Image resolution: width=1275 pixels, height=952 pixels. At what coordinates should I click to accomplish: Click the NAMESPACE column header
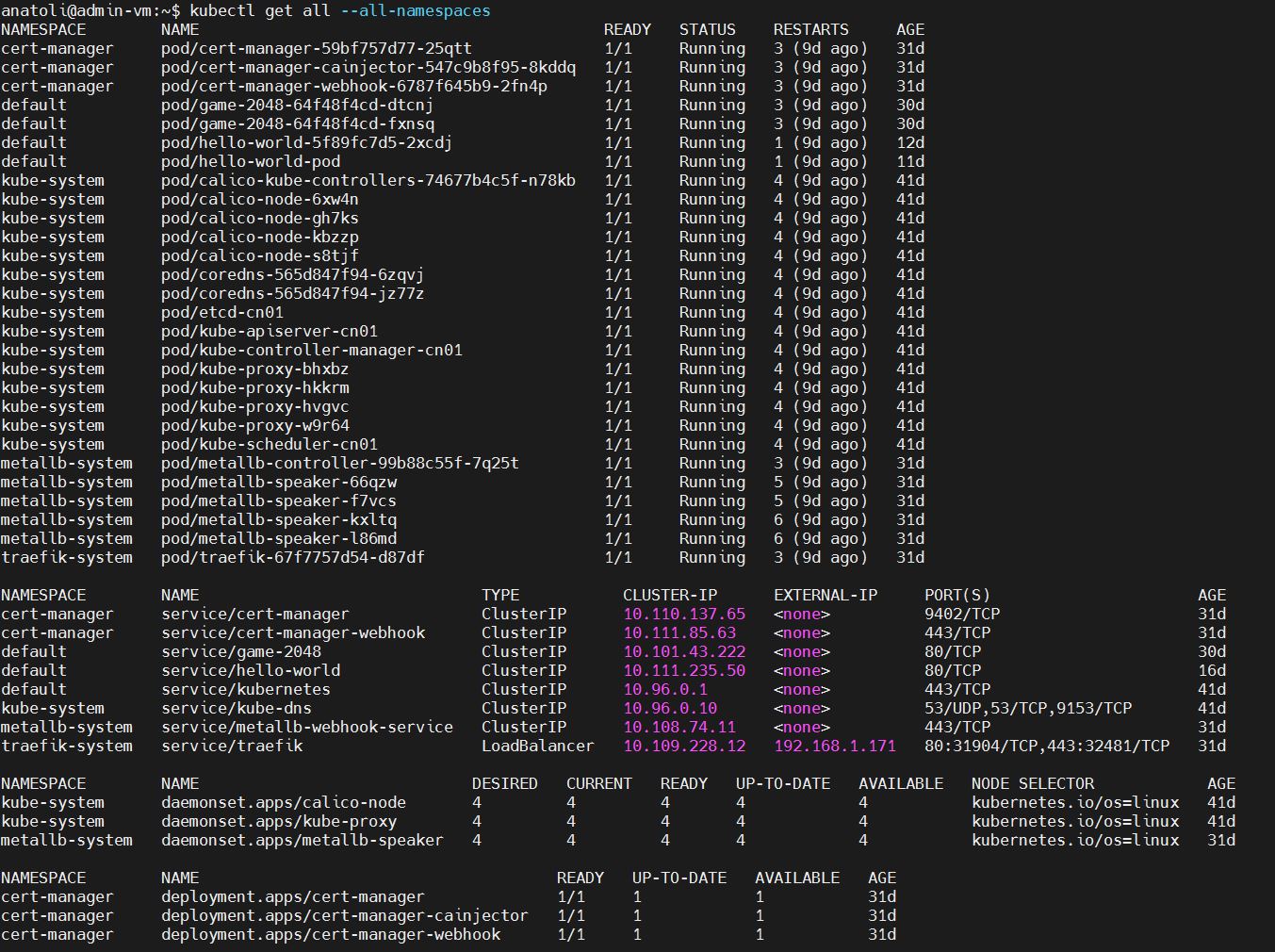[x=44, y=29]
